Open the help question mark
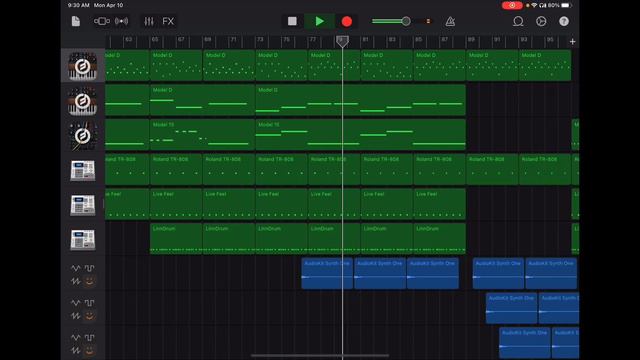This screenshot has height=360, width=640. pos(564,21)
